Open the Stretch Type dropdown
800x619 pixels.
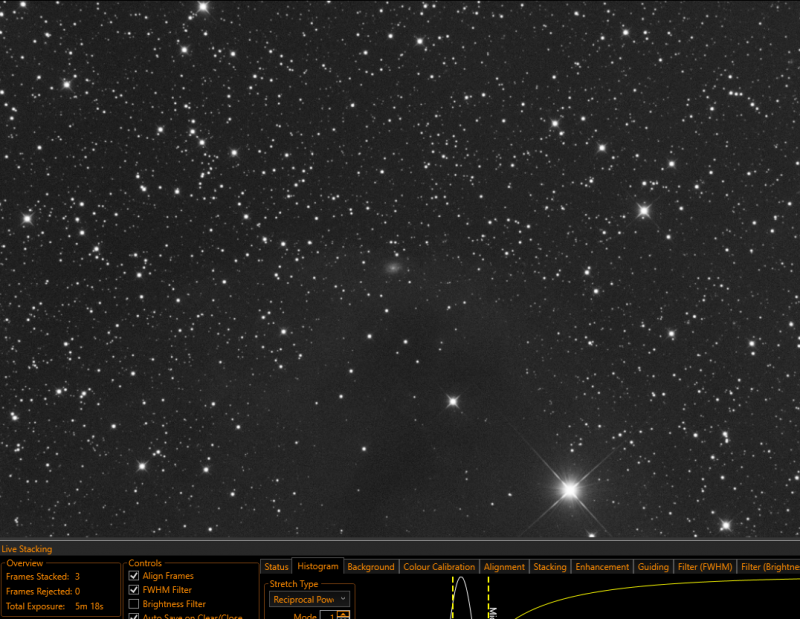[309, 600]
